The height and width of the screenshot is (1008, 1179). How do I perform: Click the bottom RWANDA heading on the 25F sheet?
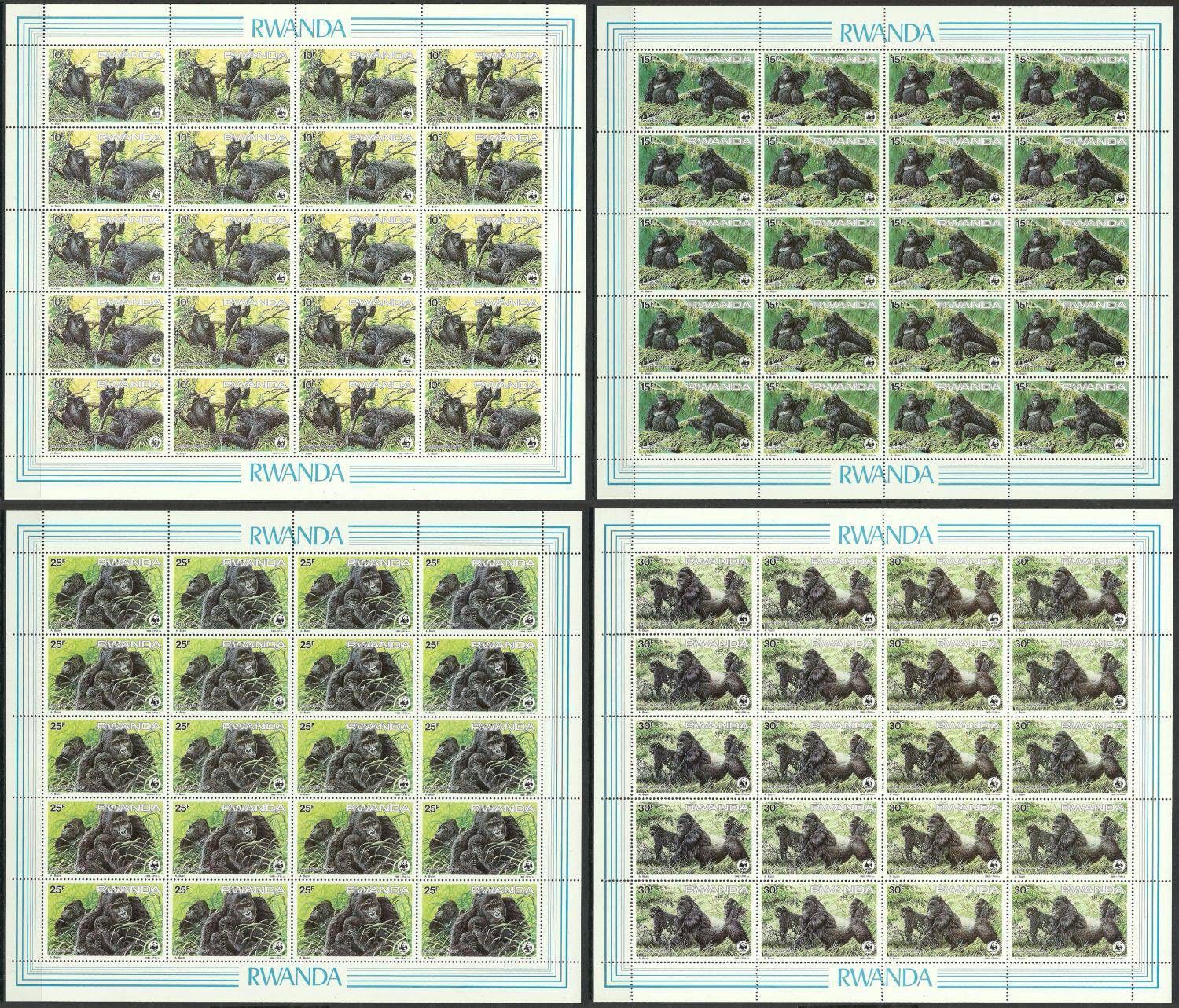[296, 979]
